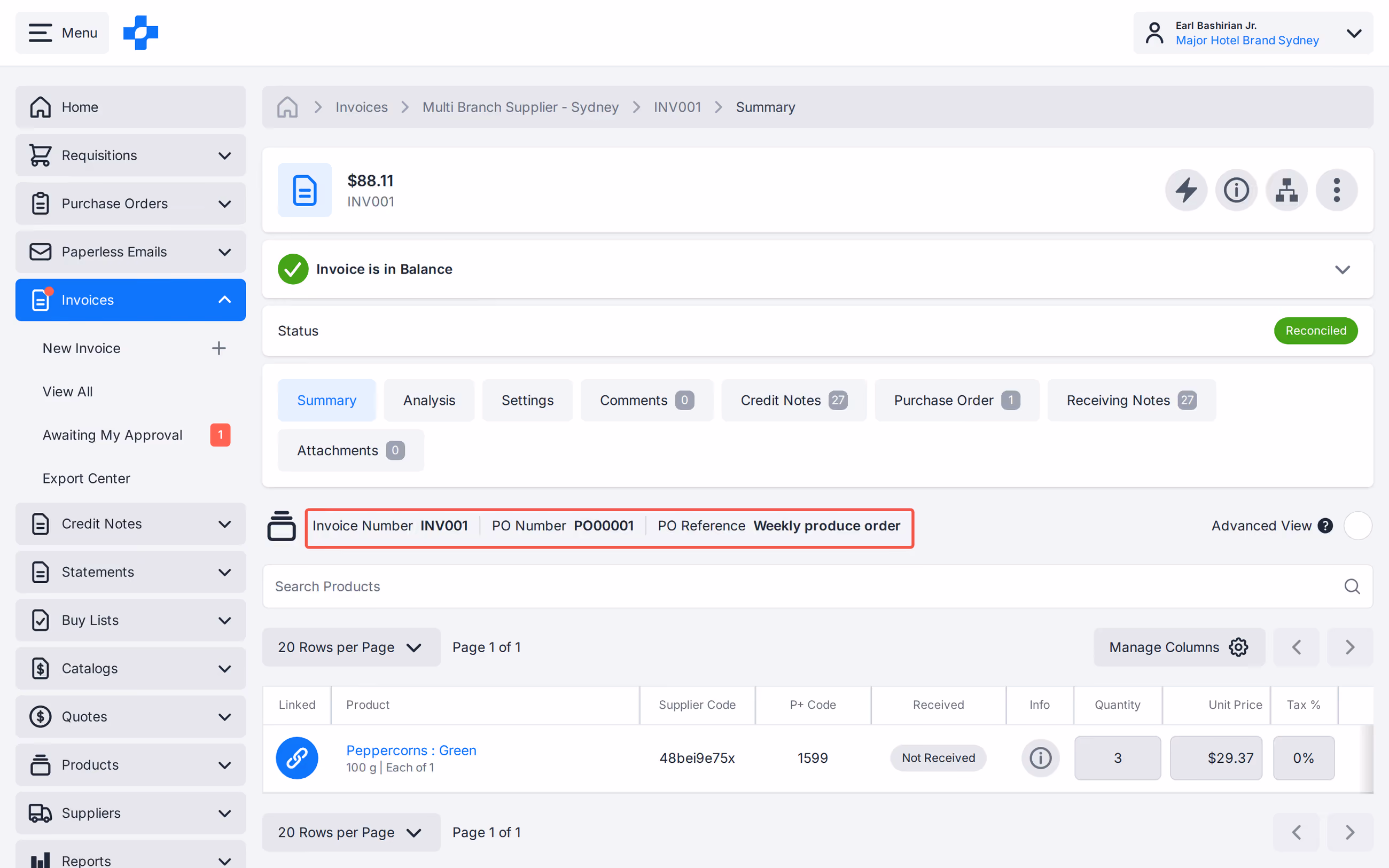The width and height of the screenshot is (1389, 868).
Task: Open the hamburger Menu button
Action: pos(62,33)
